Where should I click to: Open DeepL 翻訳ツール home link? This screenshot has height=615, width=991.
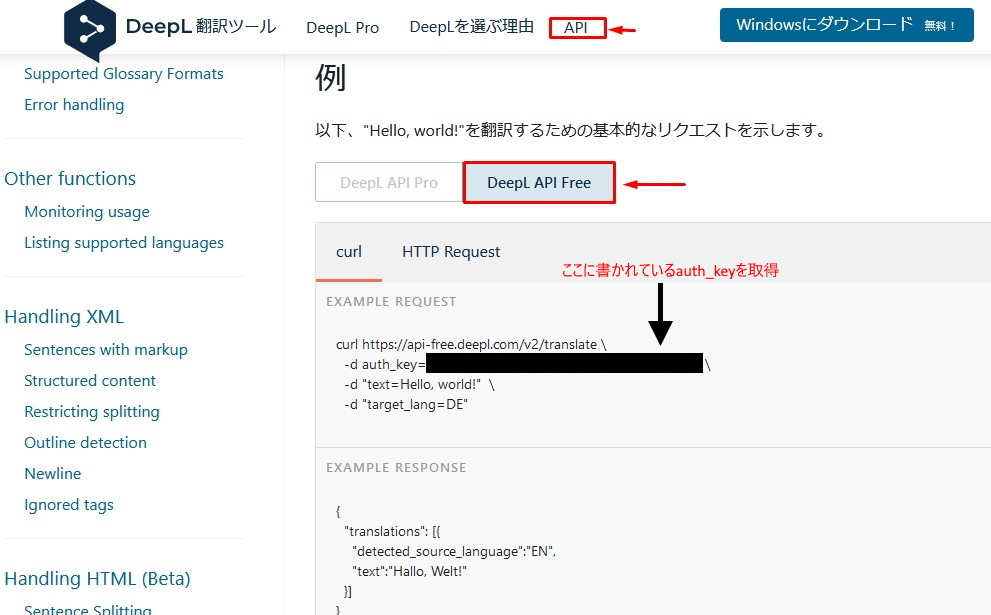[201, 27]
